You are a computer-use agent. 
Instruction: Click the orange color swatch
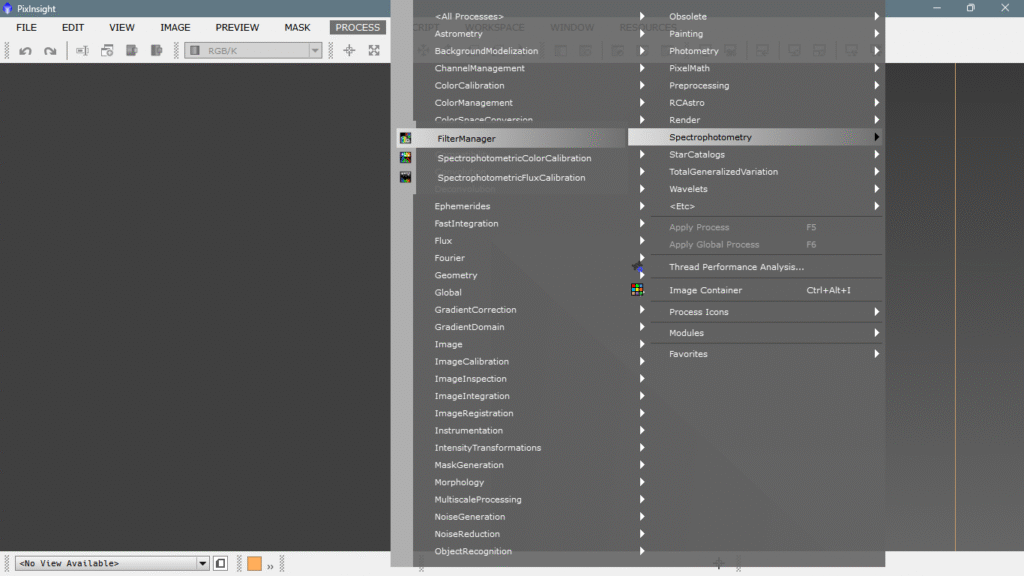254,564
